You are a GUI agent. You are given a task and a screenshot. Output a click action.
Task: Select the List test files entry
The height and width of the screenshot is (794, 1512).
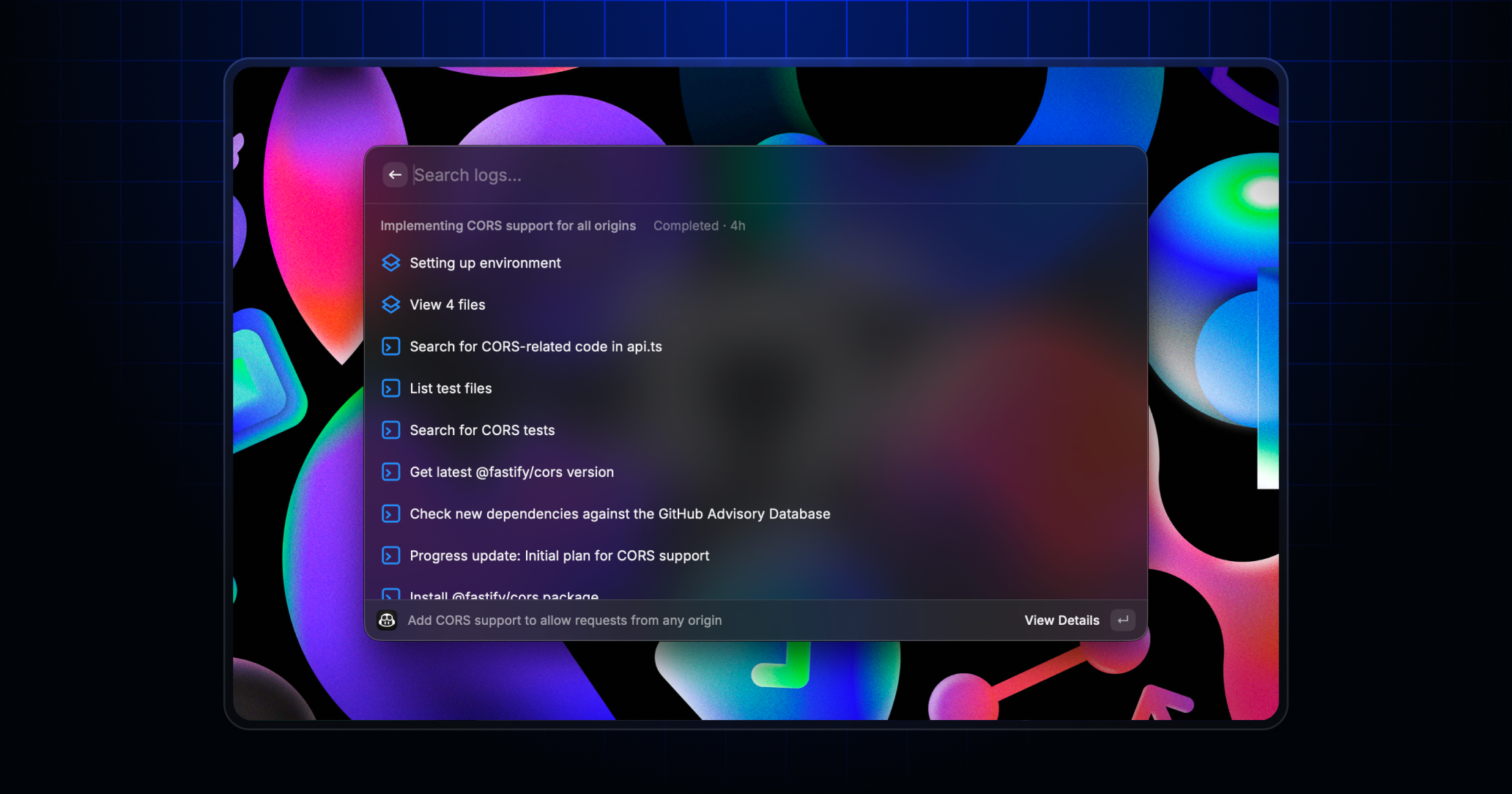pyautogui.click(x=451, y=388)
